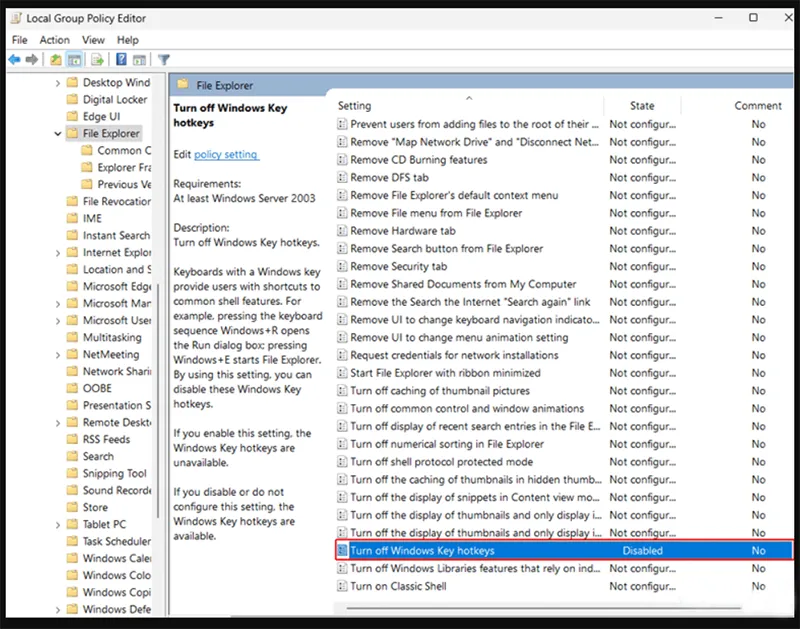800x629 pixels.
Task: Open the View menu
Action: pyautogui.click(x=93, y=40)
